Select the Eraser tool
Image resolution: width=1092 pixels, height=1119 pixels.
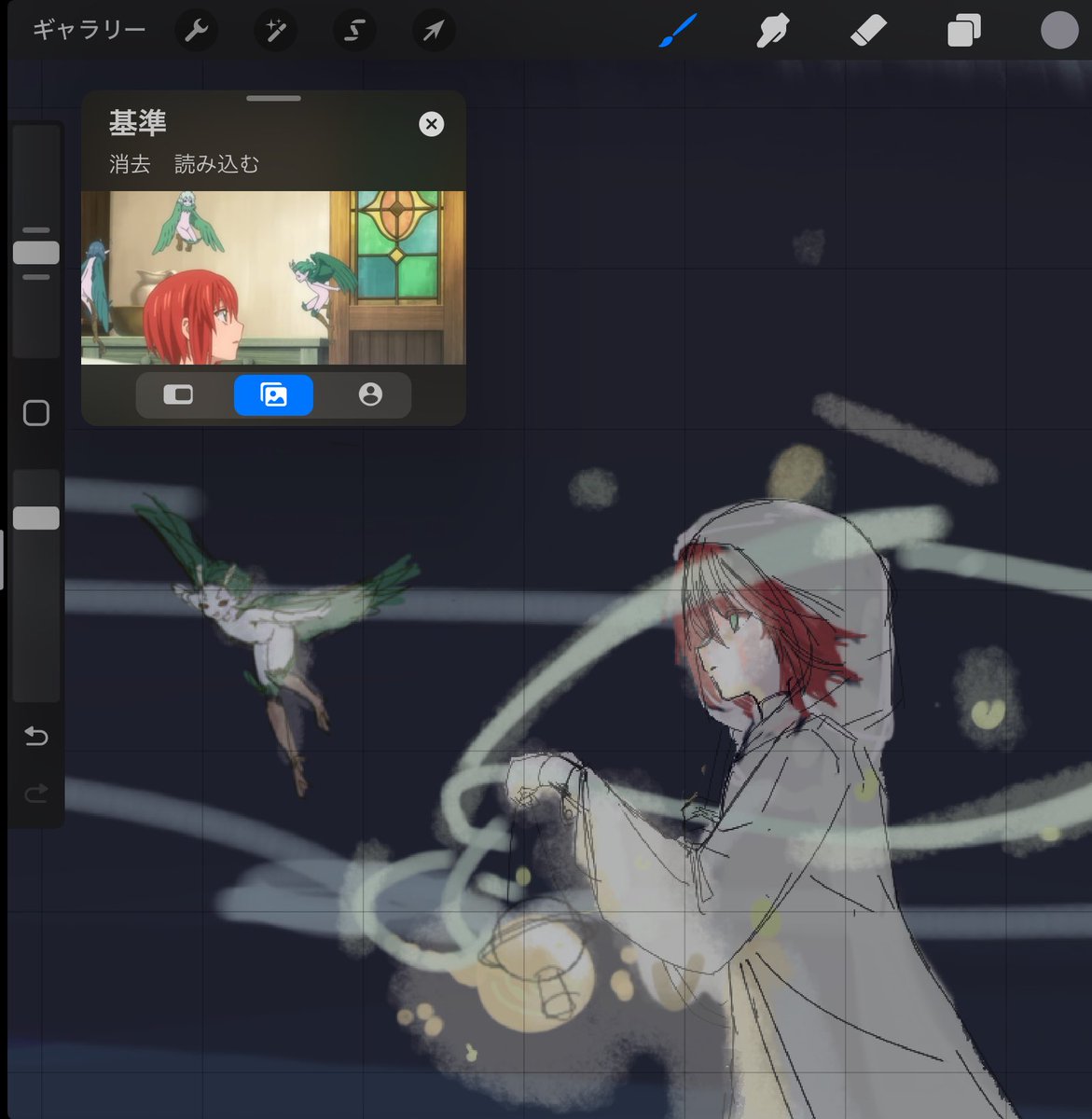coord(868,31)
